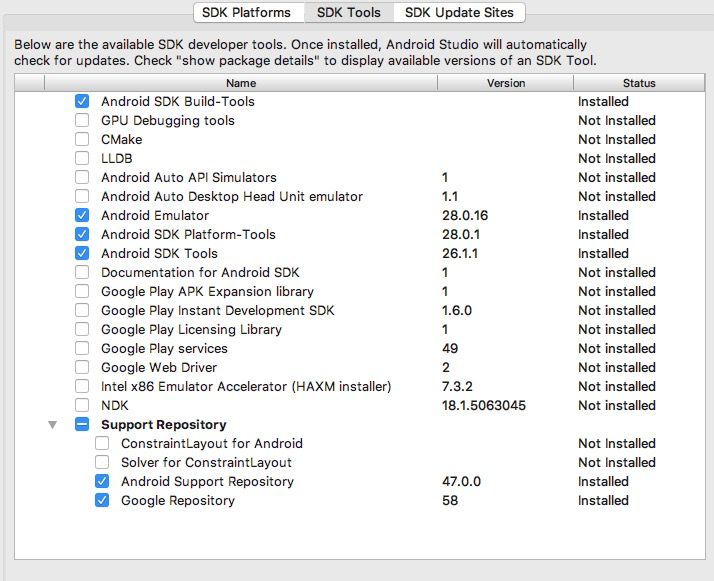
Task: Check Documentation for Android SDK checkbox
Action: coord(82,272)
